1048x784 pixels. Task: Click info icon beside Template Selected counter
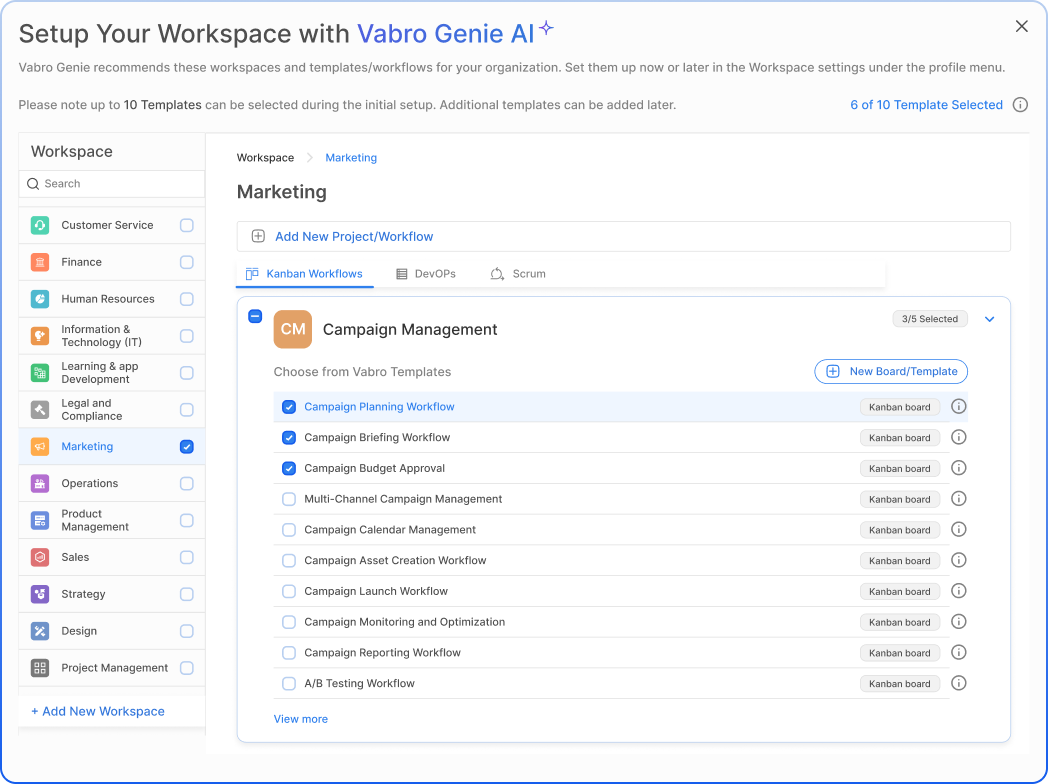tap(1020, 105)
